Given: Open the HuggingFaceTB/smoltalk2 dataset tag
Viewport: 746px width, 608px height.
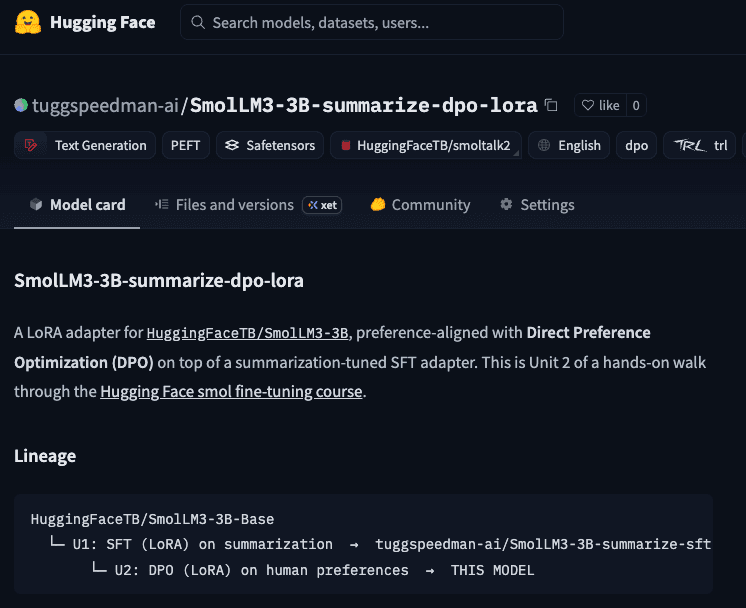Looking at the screenshot, I should (426, 146).
